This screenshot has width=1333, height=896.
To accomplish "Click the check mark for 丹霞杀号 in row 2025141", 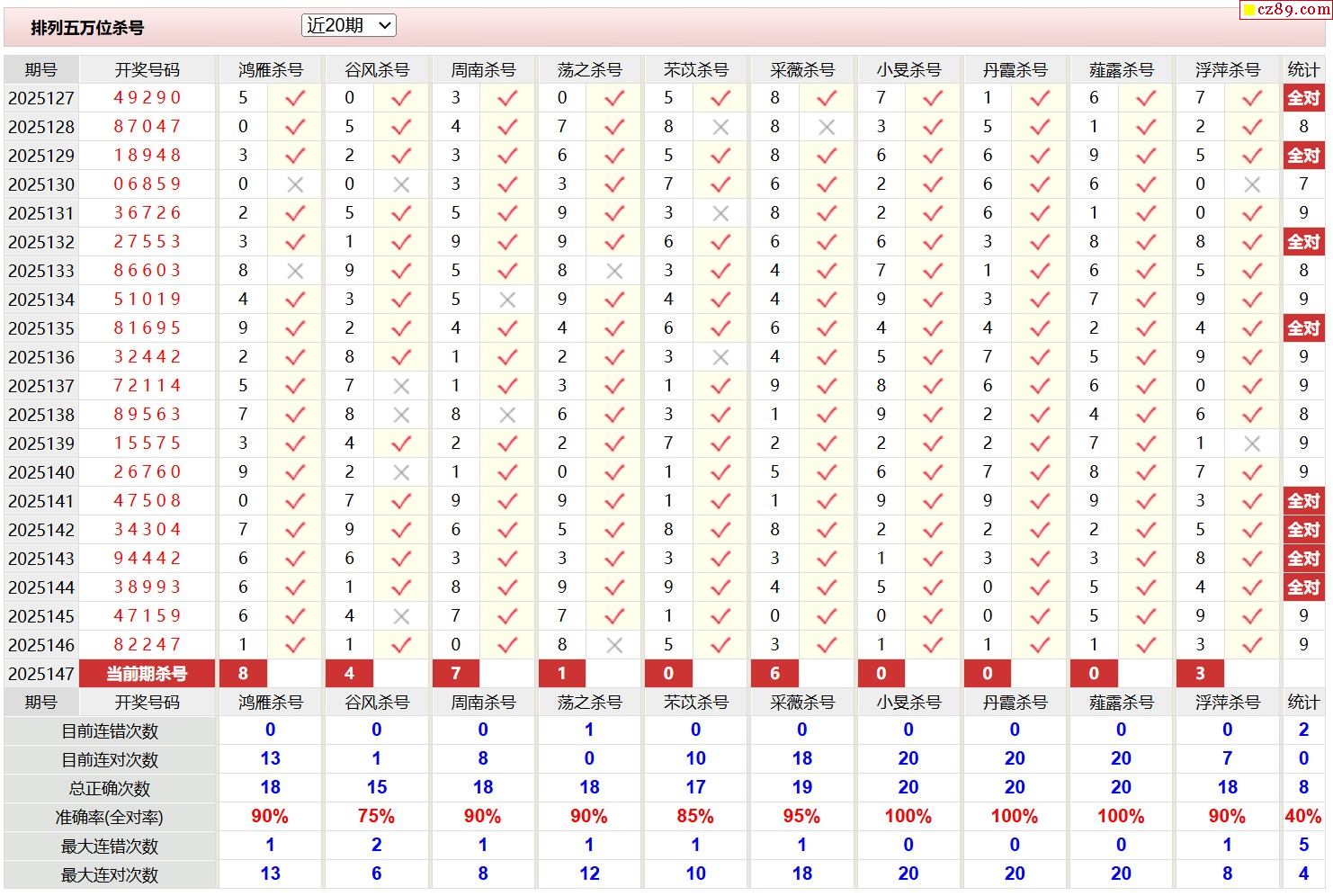I will 1040,501.
